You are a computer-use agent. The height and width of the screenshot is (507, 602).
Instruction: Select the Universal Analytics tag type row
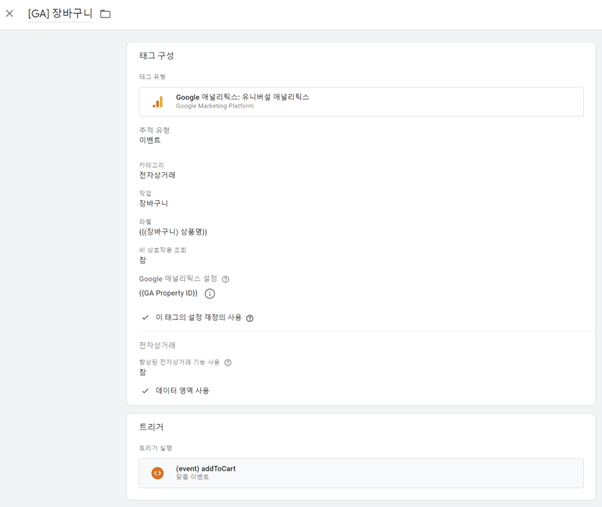tap(361, 102)
